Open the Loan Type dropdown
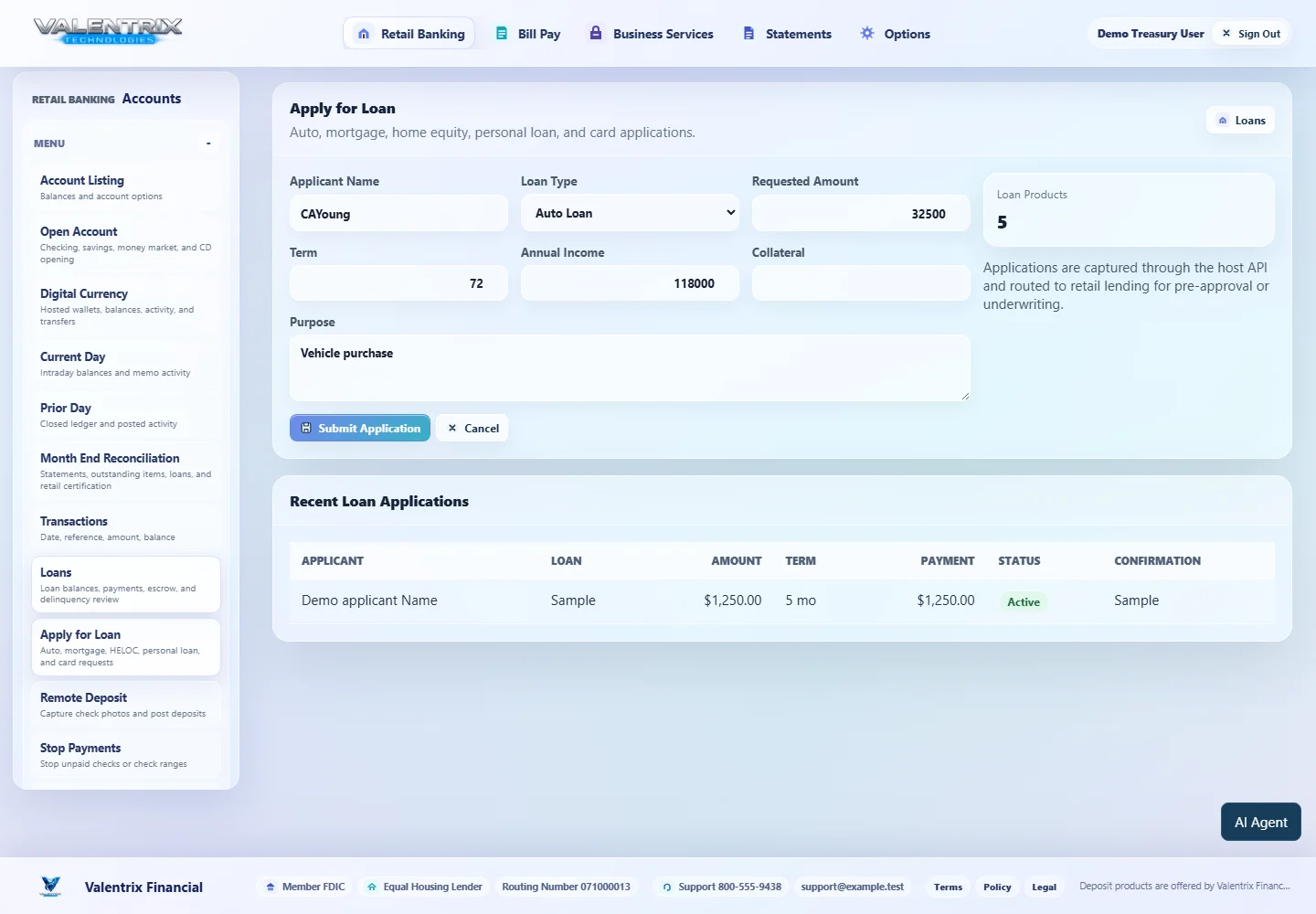The width and height of the screenshot is (1316, 914). click(630, 213)
